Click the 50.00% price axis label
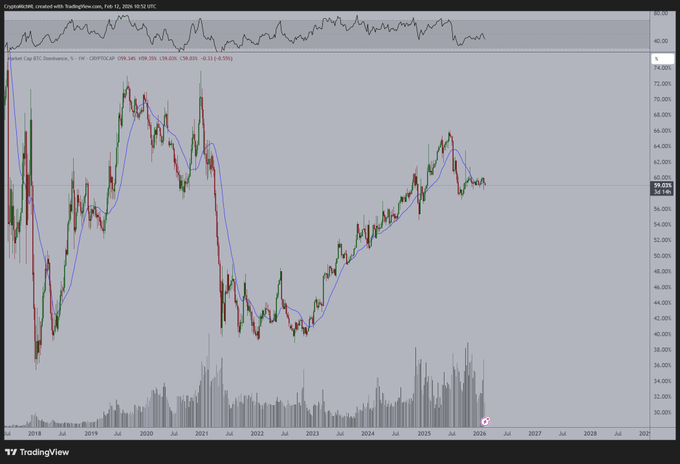Image resolution: width=680 pixels, height=464 pixels. tap(662, 256)
